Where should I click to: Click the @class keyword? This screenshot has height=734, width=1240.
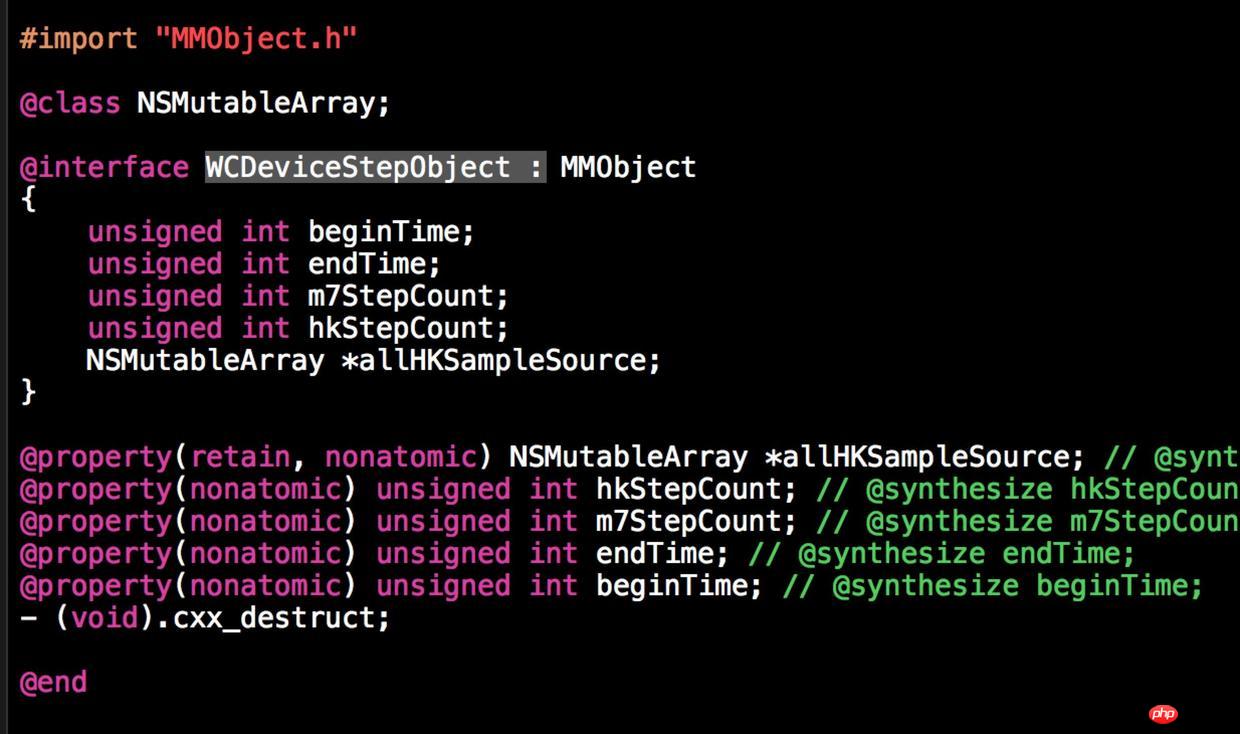(x=70, y=103)
